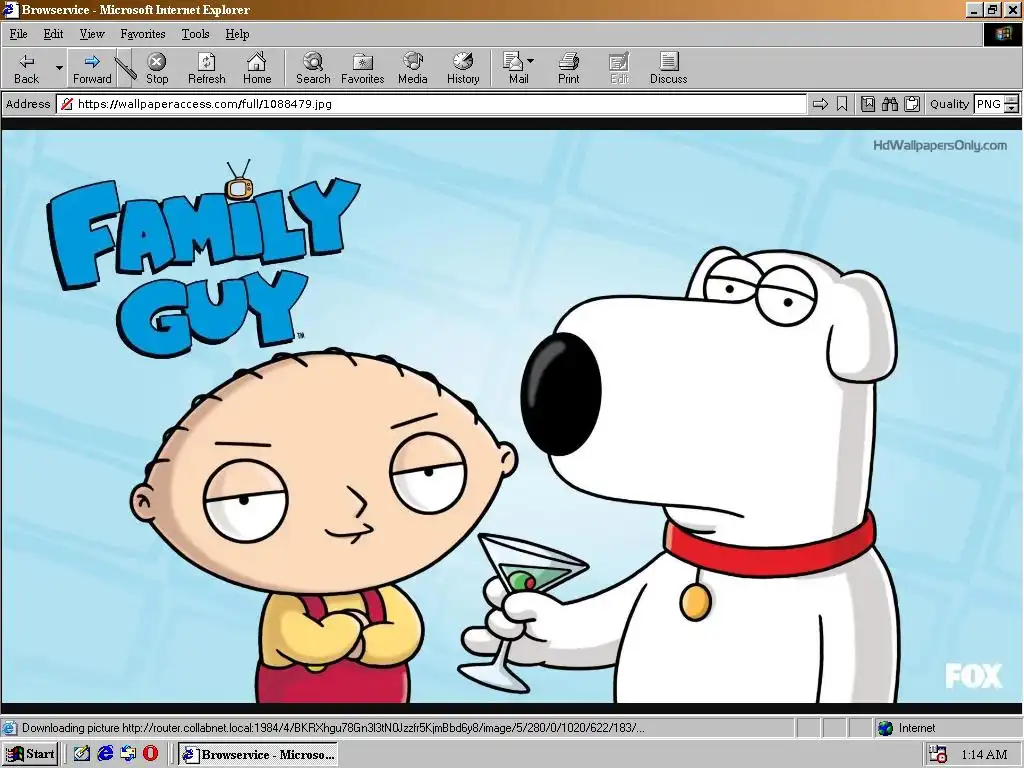Image resolution: width=1024 pixels, height=768 pixels.
Task: Open the View menu
Action: coord(91,34)
